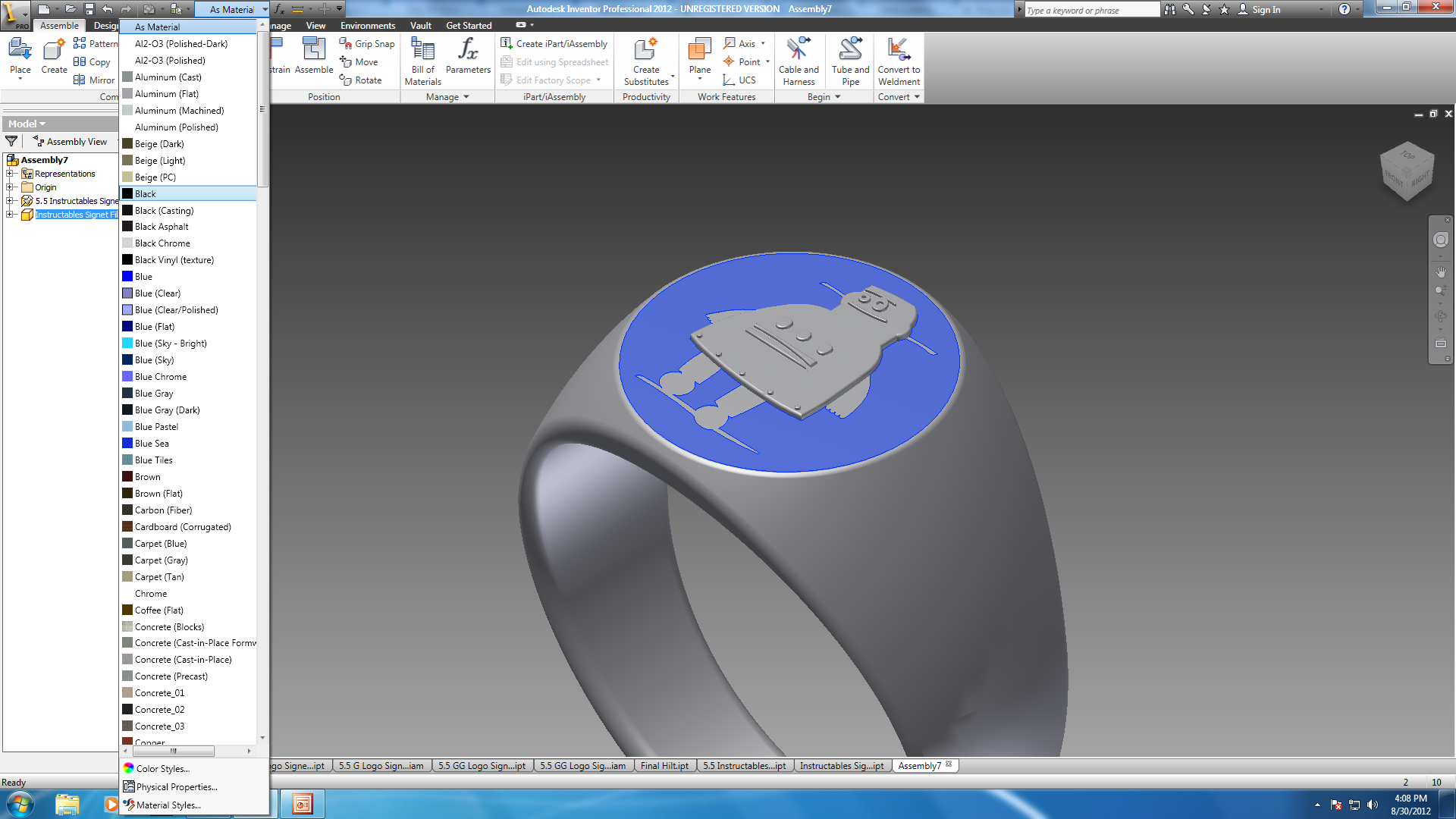Open the Assemble ribbon tab

click(59, 26)
